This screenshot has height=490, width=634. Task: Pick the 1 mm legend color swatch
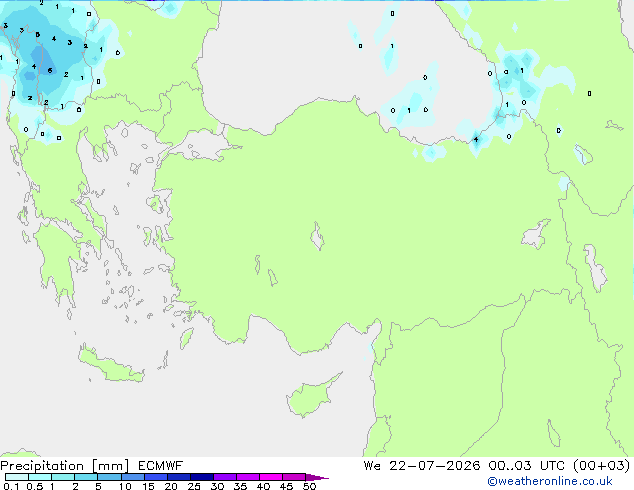63,477
